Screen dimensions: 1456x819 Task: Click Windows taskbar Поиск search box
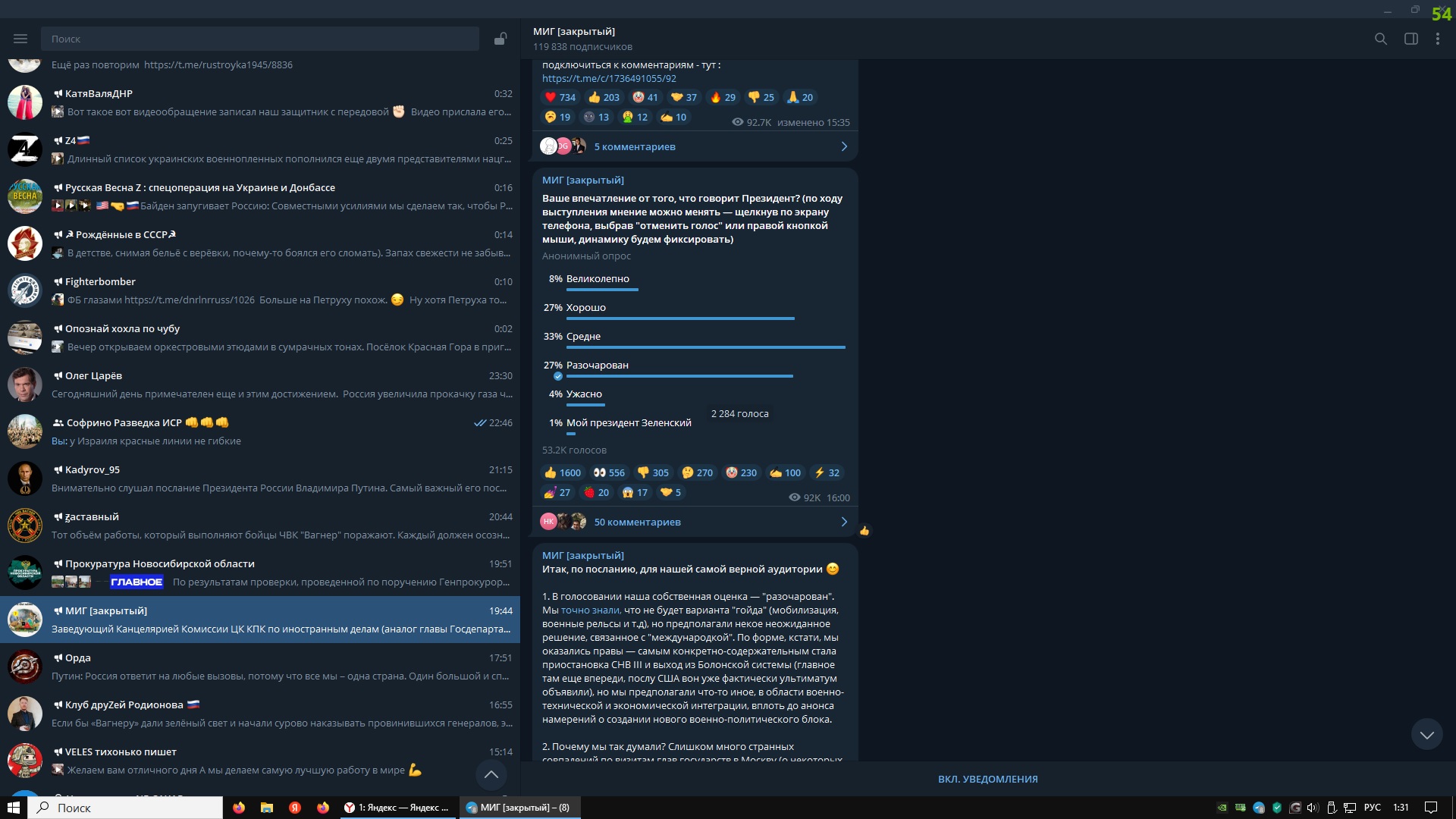pos(126,808)
